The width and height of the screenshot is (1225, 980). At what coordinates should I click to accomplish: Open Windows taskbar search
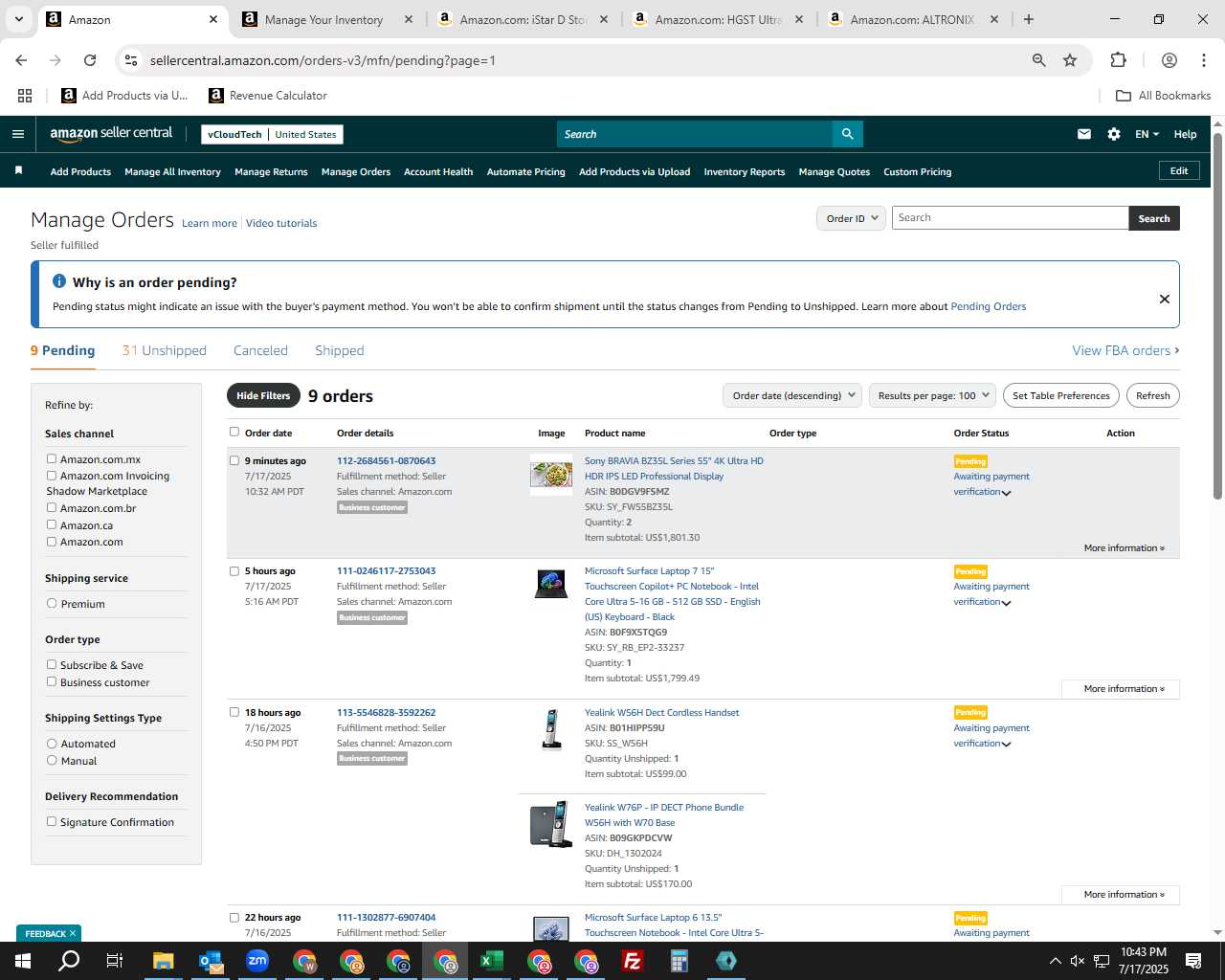69,961
